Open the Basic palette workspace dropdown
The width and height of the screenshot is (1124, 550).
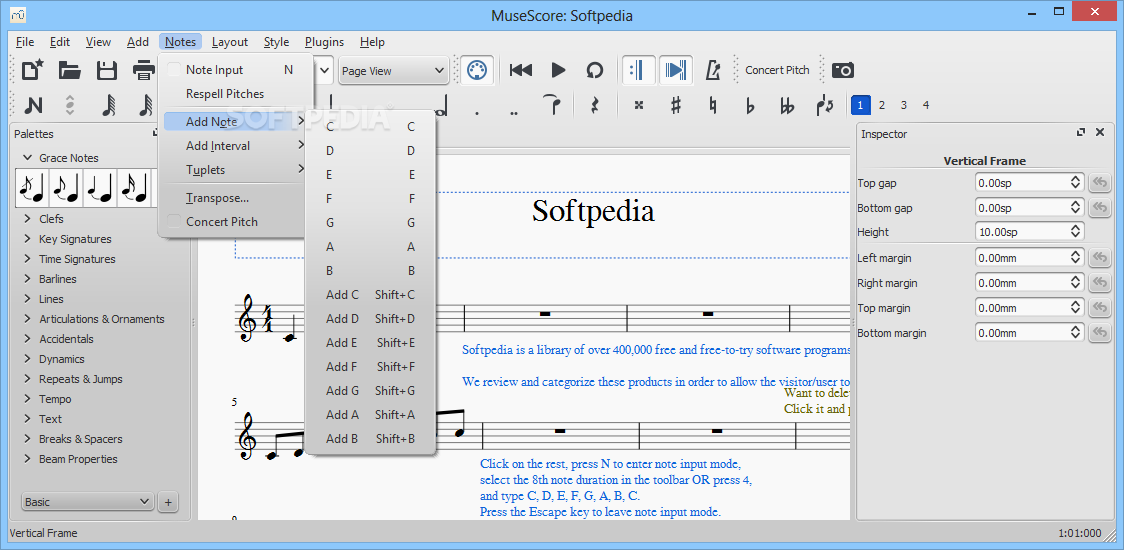[x=88, y=502]
